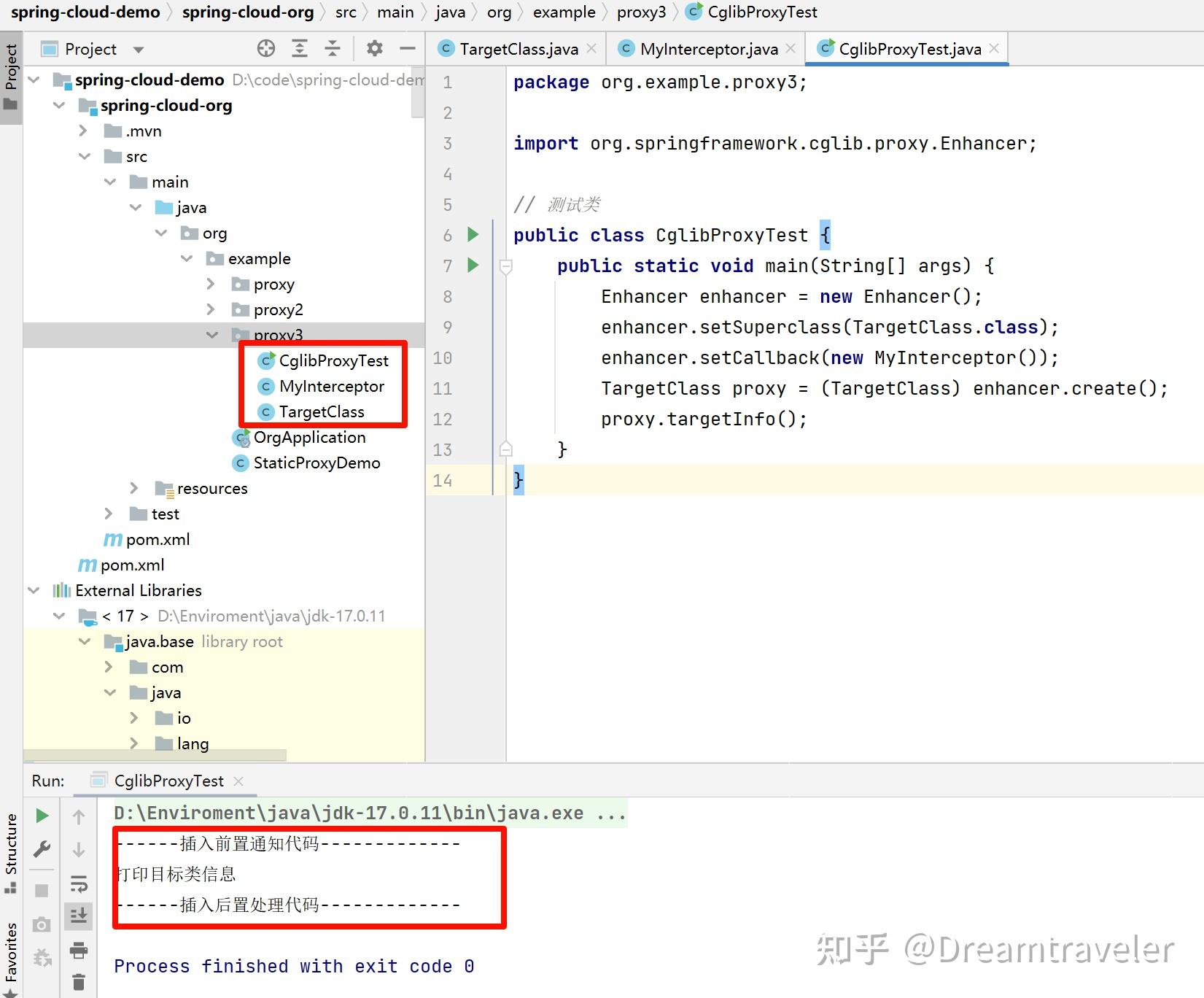Viewport: 1204px width, 998px height.
Task: Click the Select Opened File crosshair icon
Action: click(x=266, y=48)
